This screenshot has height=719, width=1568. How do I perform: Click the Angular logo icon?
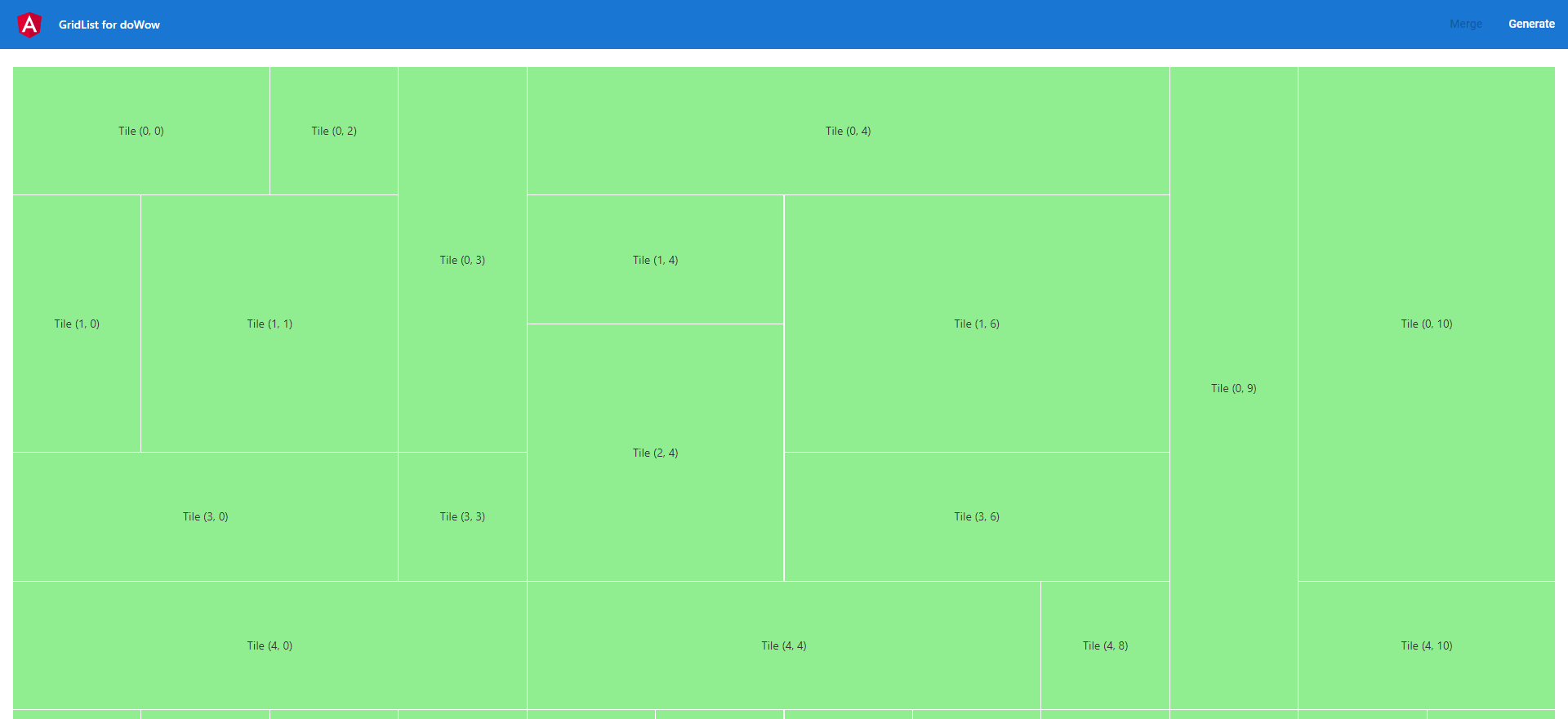[29, 25]
